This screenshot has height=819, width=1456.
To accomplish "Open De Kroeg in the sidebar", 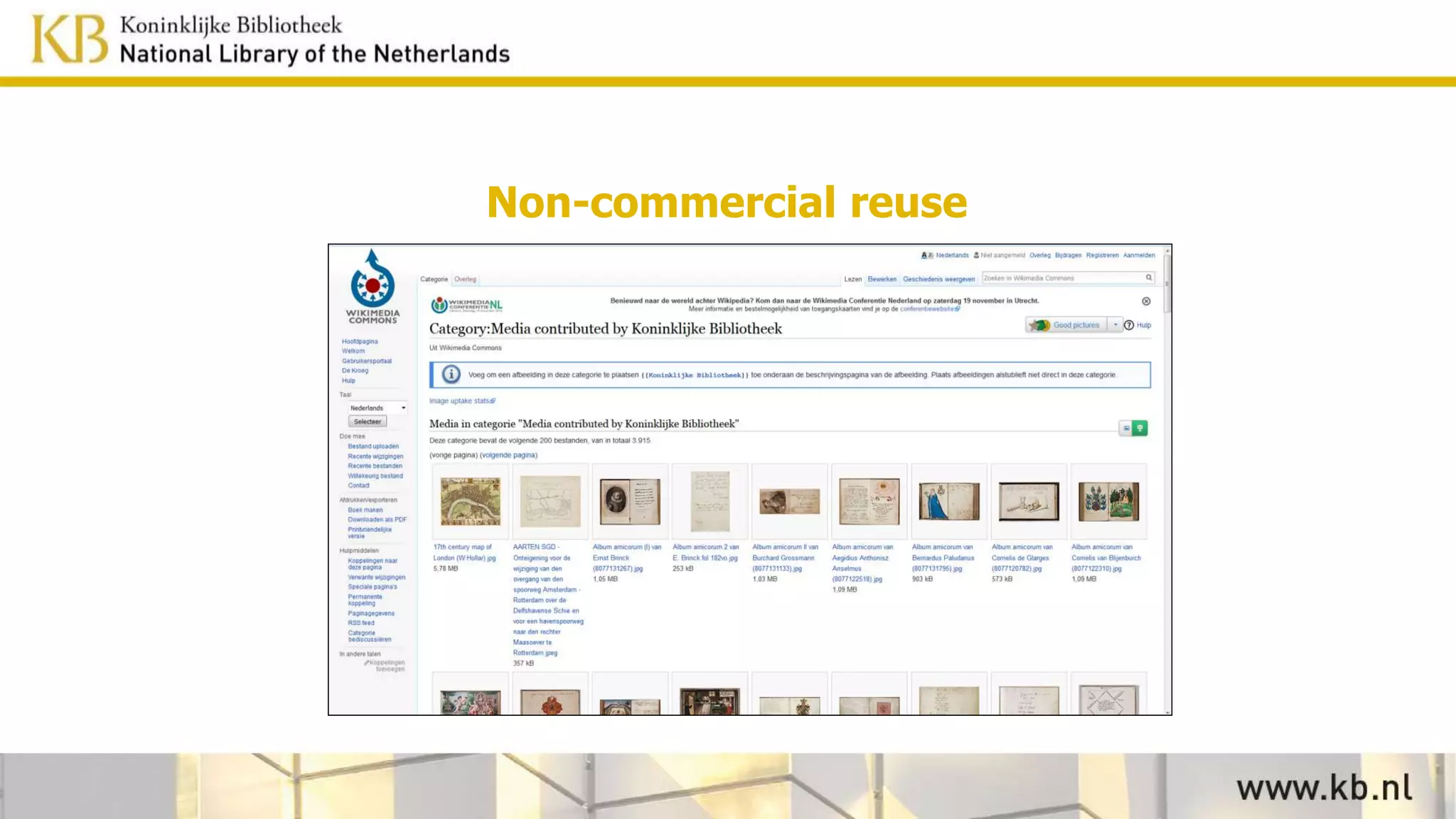I will pos(355,371).
